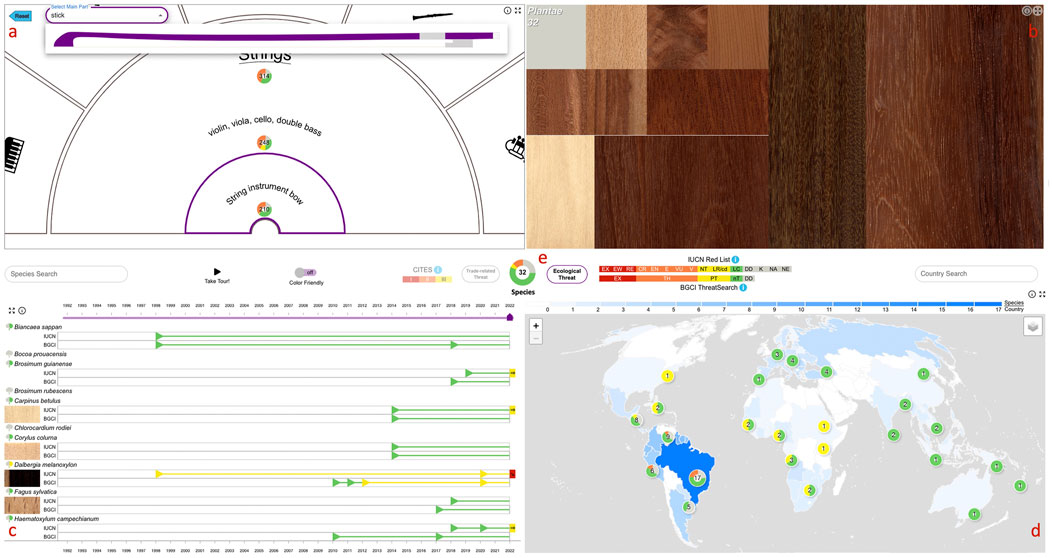Click the light beige wood tile
This screenshot has height=558, width=1052.
[x=560, y=192]
